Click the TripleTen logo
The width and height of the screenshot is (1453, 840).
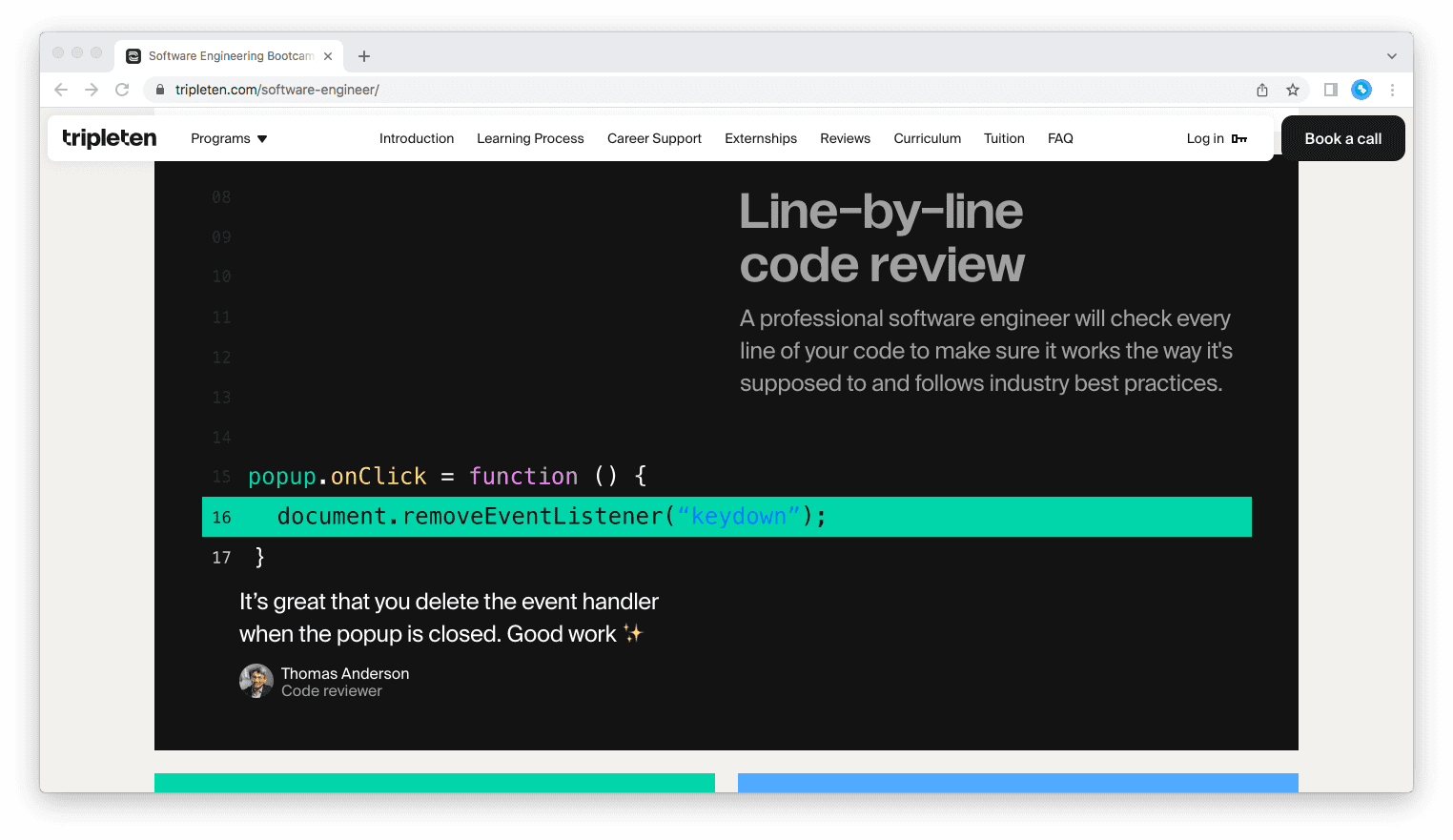pos(109,138)
